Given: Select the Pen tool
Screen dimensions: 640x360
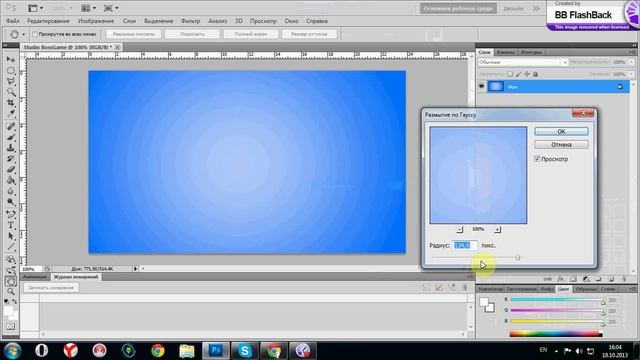Looking at the screenshot, I should (x=11, y=214).
